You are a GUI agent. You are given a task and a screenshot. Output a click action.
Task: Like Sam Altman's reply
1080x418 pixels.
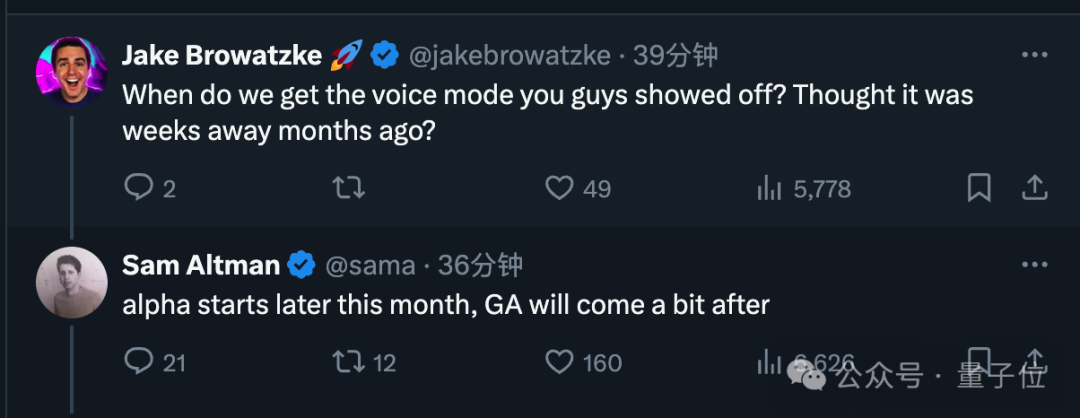(x=559, y=361)
